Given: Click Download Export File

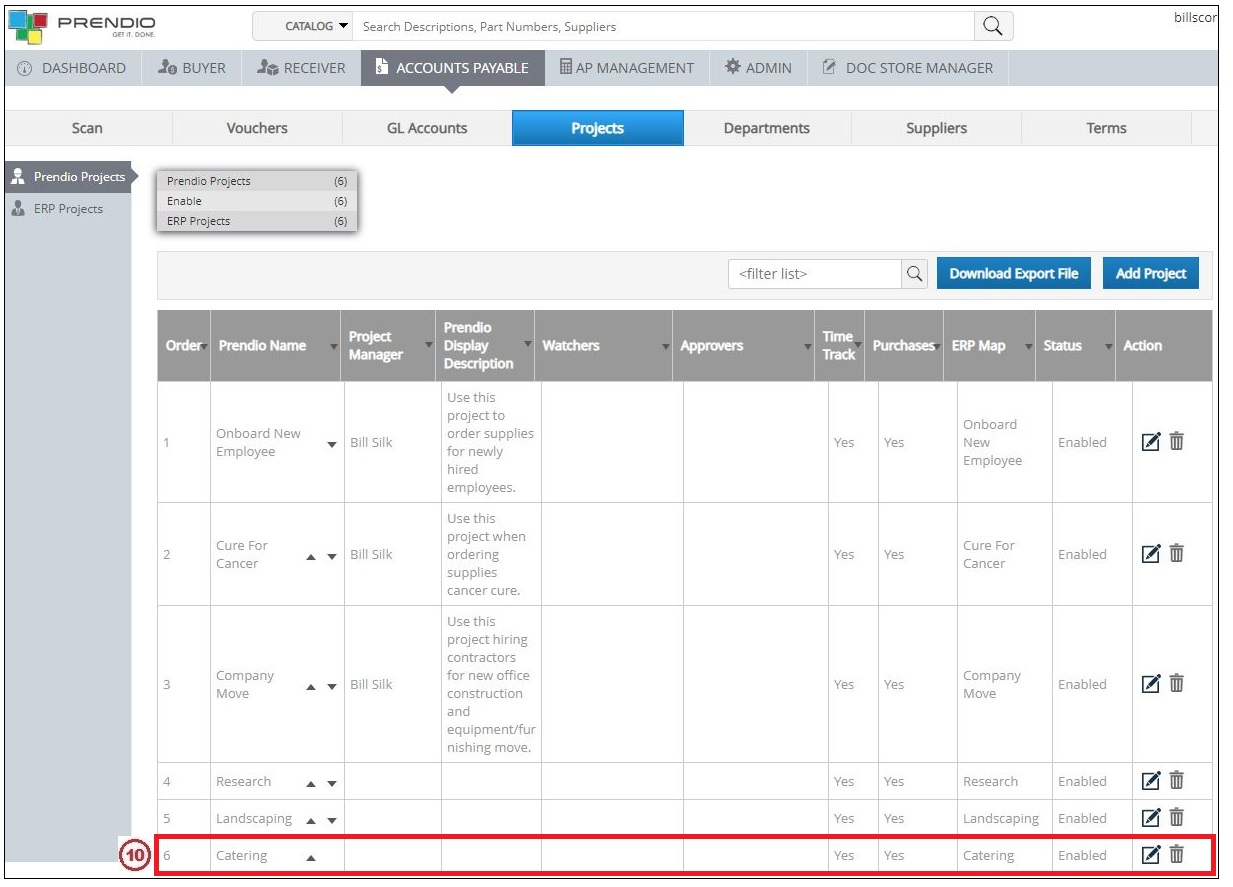Looking at the screenshot, I should (1013, 273).
